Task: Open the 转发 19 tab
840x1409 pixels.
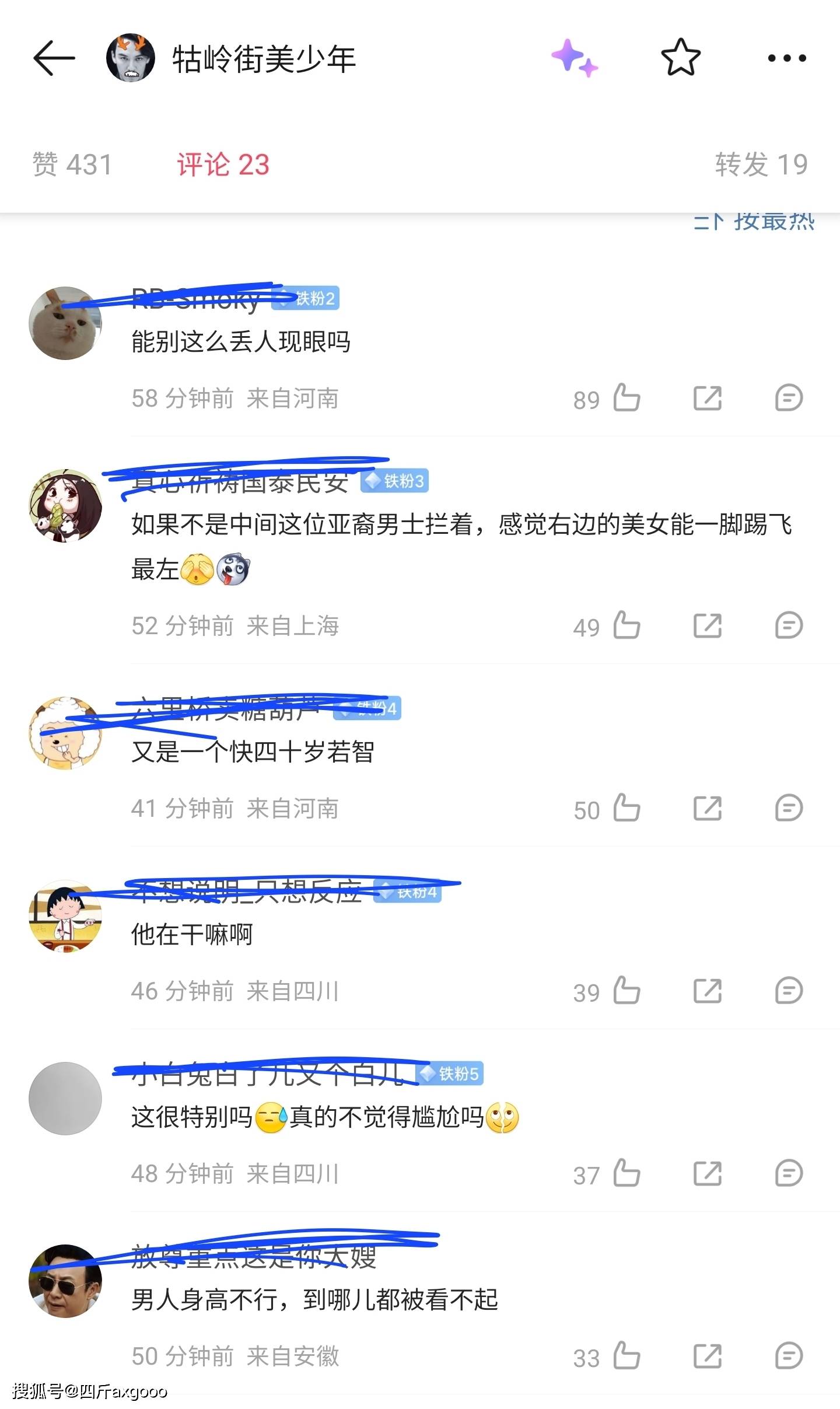Action: (x=761, y=165)
